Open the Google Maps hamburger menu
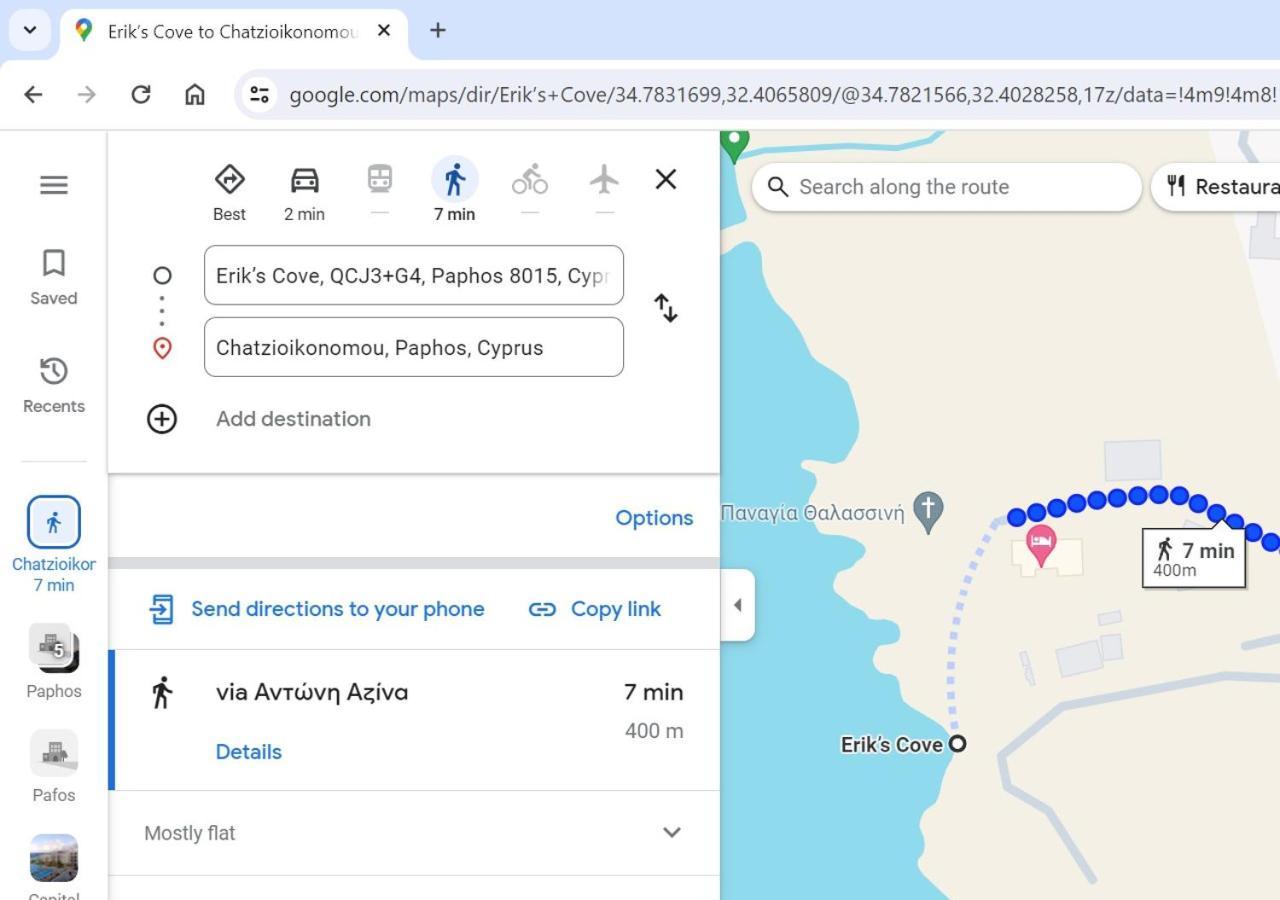 point(54,185)
